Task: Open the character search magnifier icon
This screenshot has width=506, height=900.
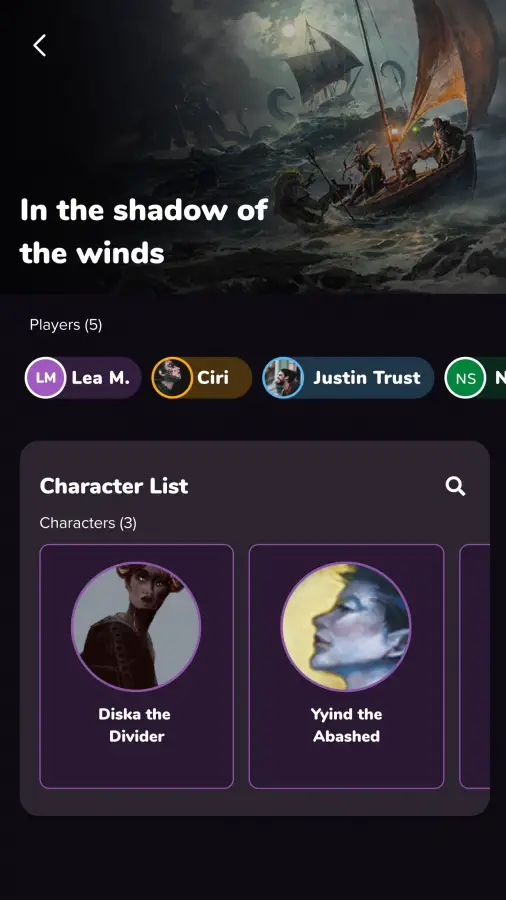Action: point(456,486)
